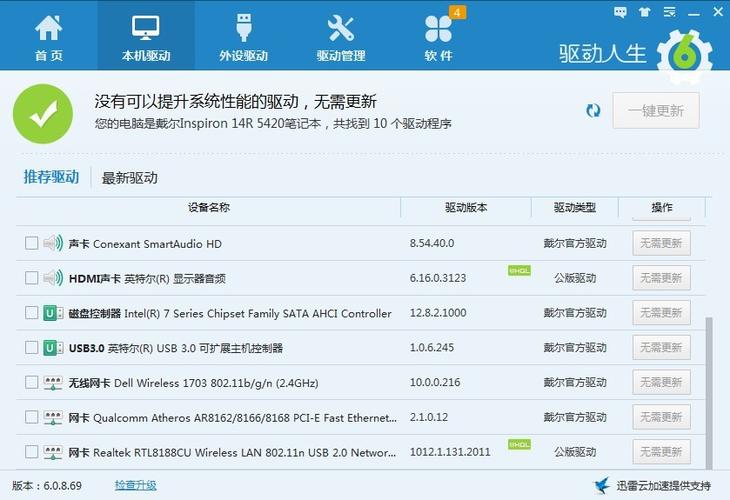Click 无需更新 button for Dell Wireless 1703
The width and height of the screenshot is (730, 500).
tap(661, 382)
